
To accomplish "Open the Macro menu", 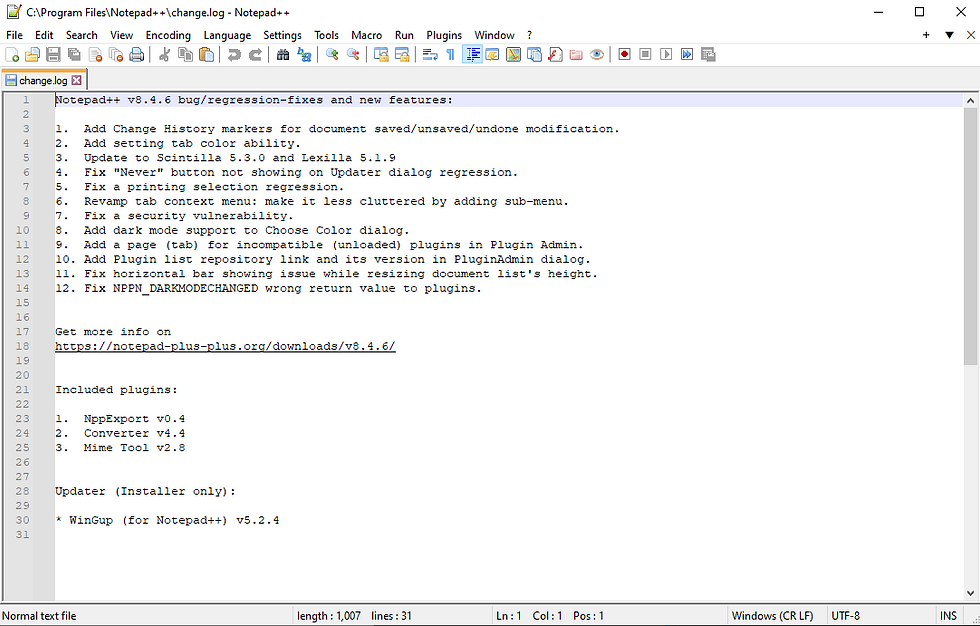I will click(x=366, y=35).
